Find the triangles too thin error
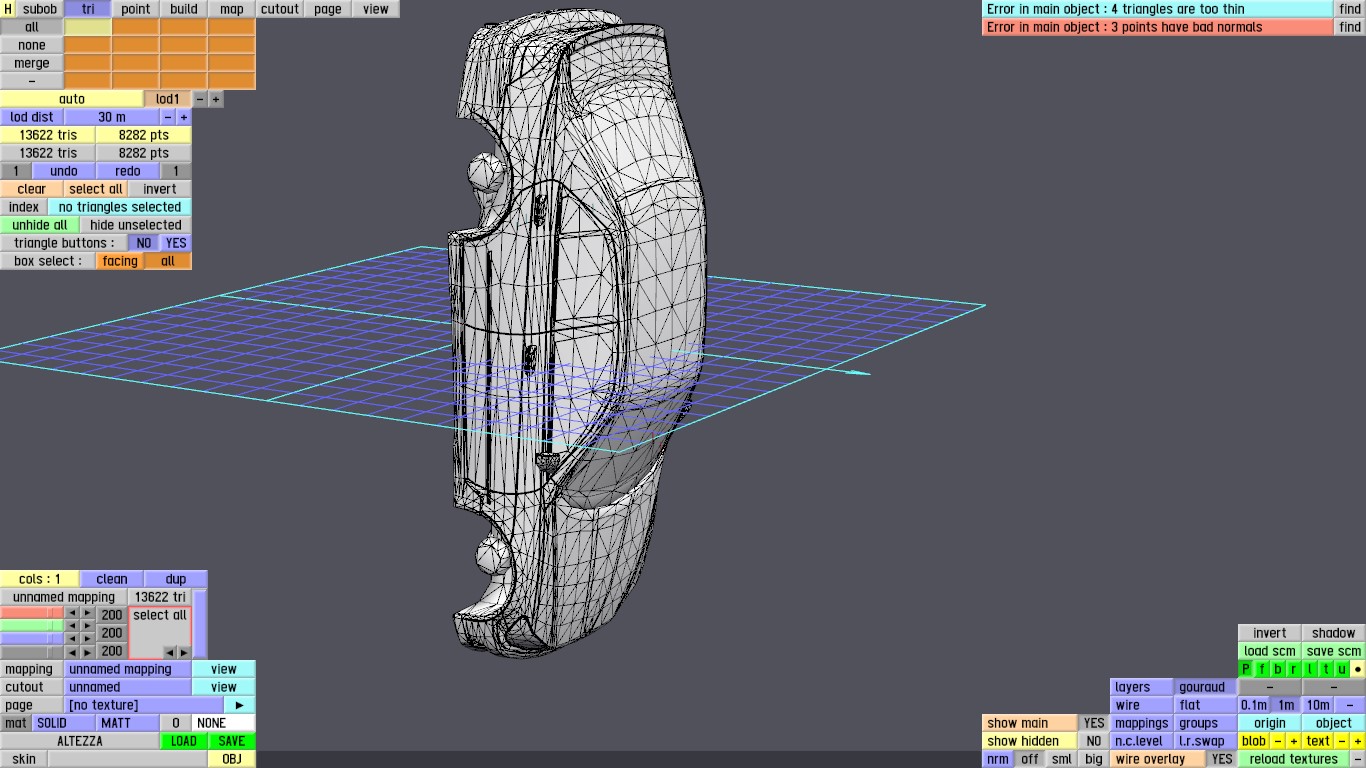Viewport: 1366px width, 768px height. 1350,9
